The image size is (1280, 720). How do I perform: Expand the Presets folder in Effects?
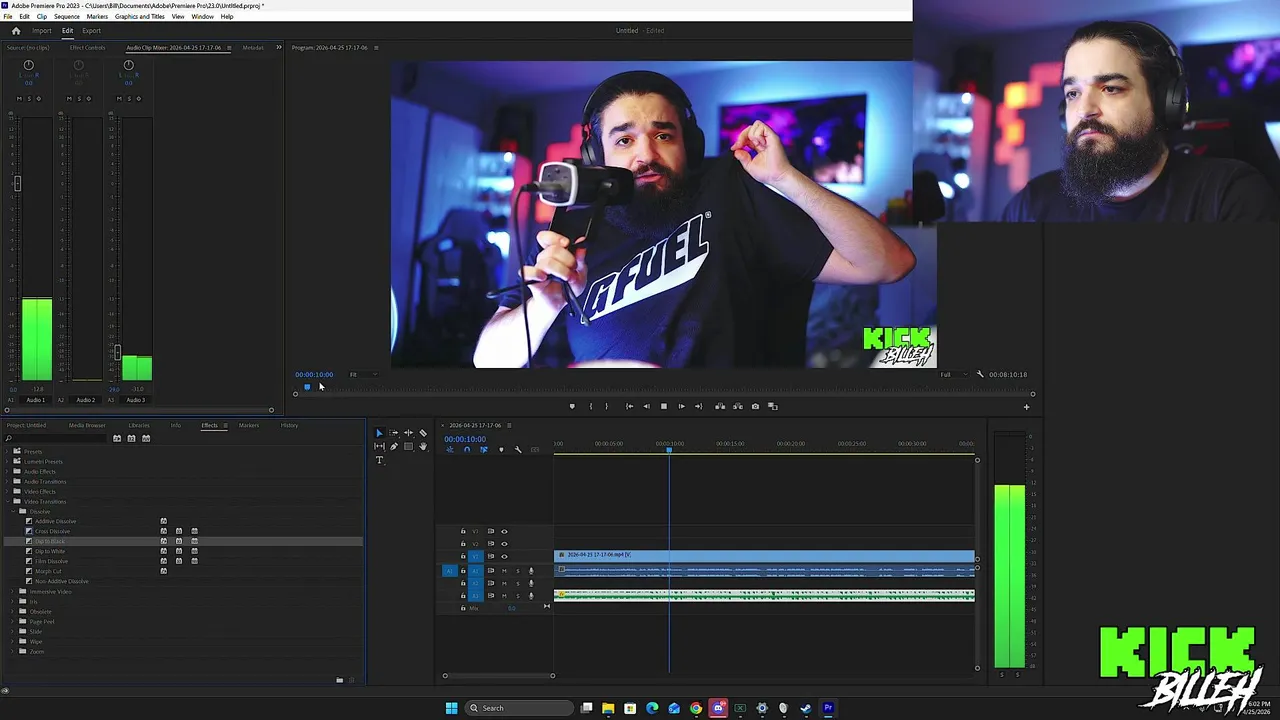[8, 452]
